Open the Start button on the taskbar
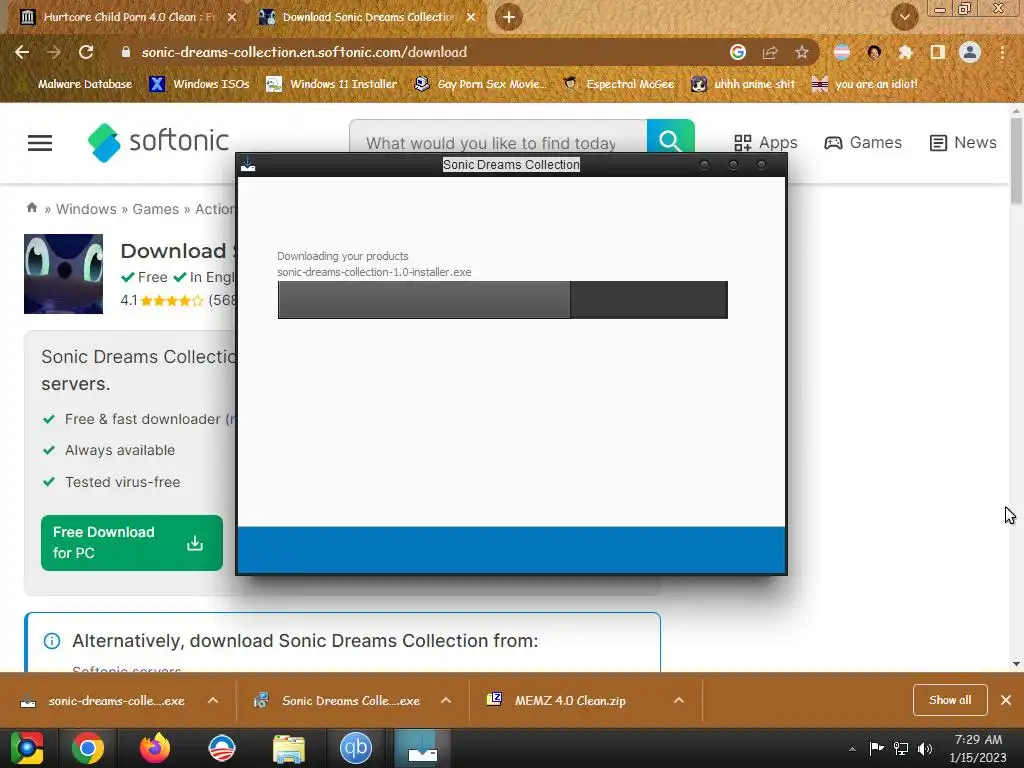Screen dimensions: 1024x768 click(27, 748)
